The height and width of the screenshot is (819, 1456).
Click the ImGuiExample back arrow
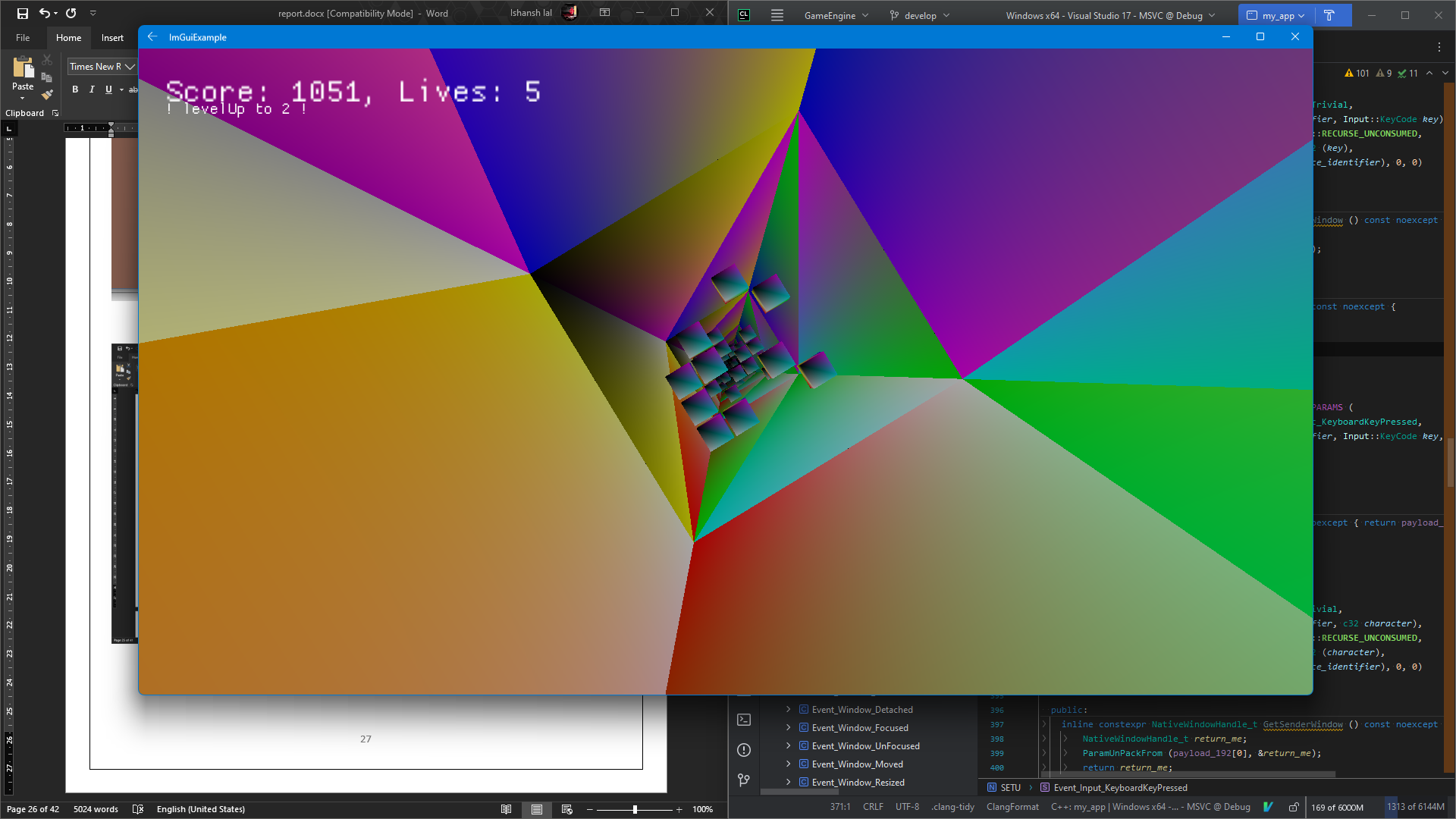pyautogui.click(x=152, y=36)
